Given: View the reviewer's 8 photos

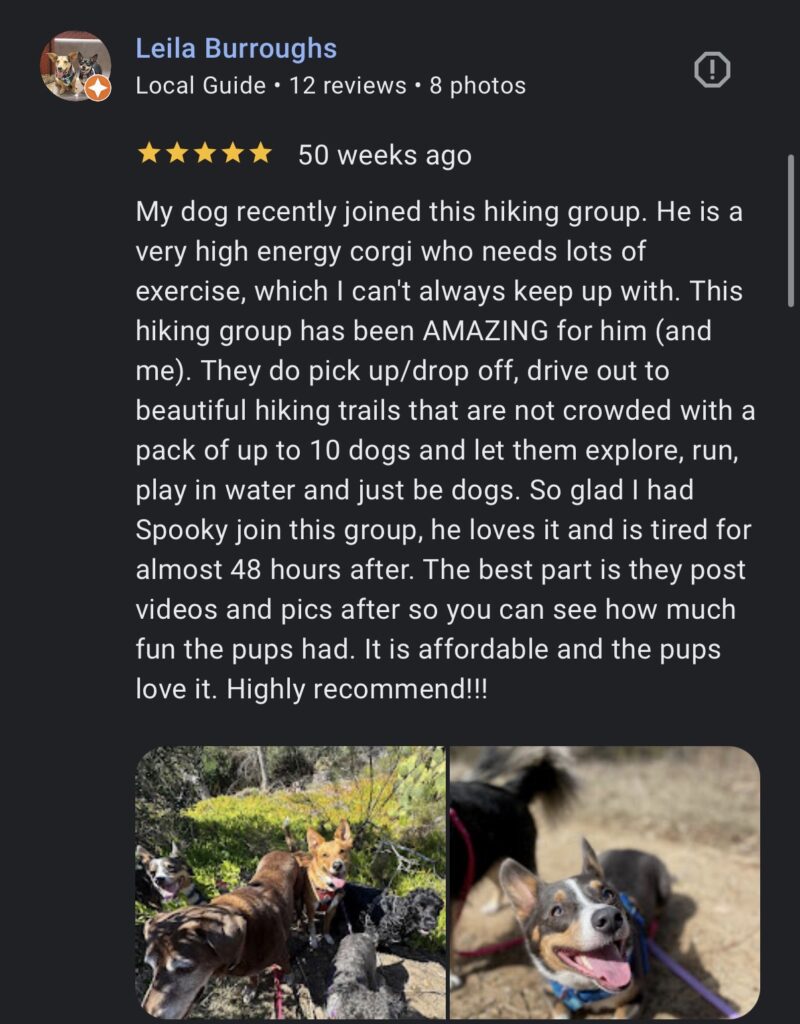Looking at the screenshot, I should (x=477, y=86).
